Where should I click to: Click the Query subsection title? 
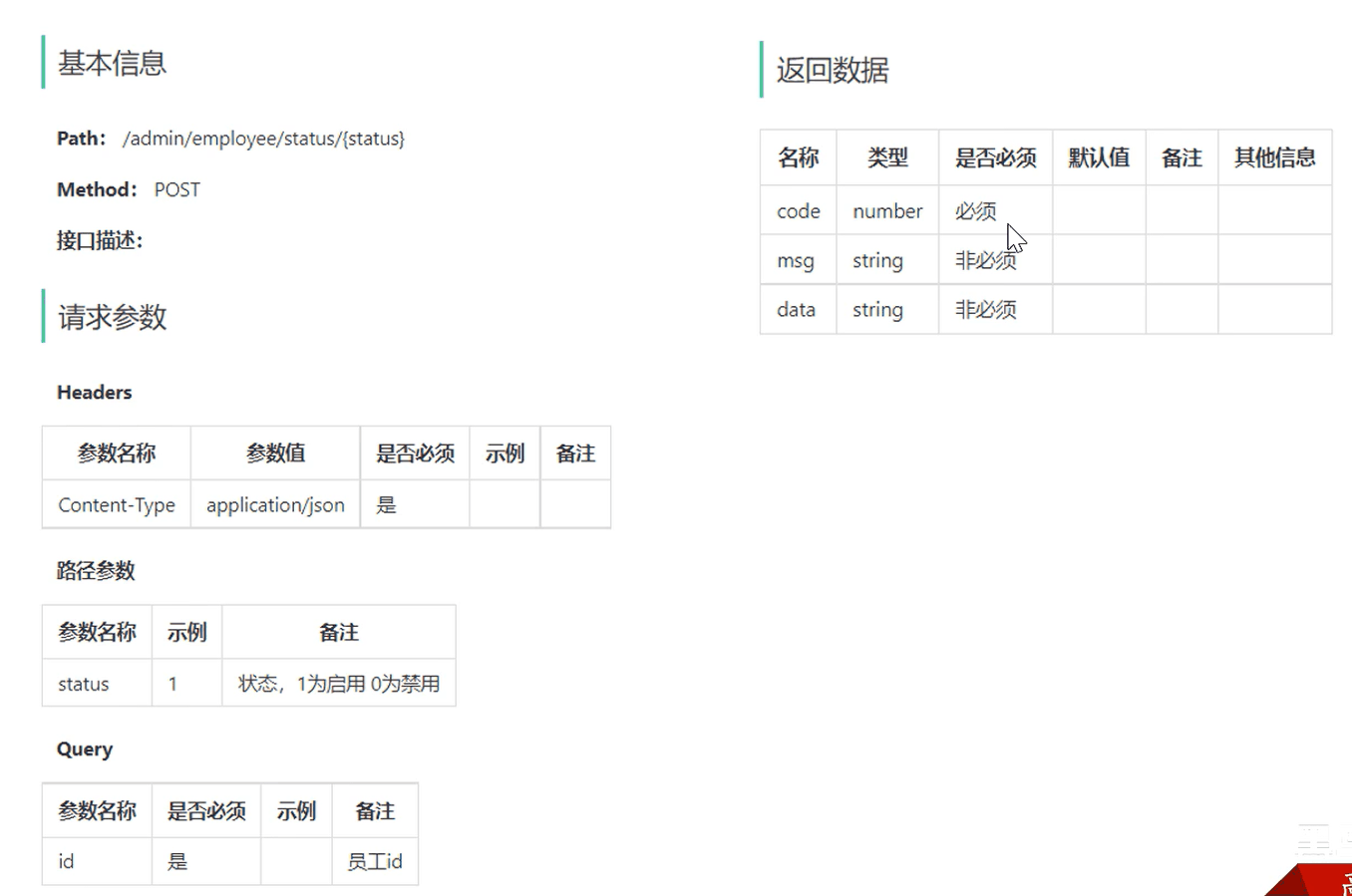coord(85,749)
